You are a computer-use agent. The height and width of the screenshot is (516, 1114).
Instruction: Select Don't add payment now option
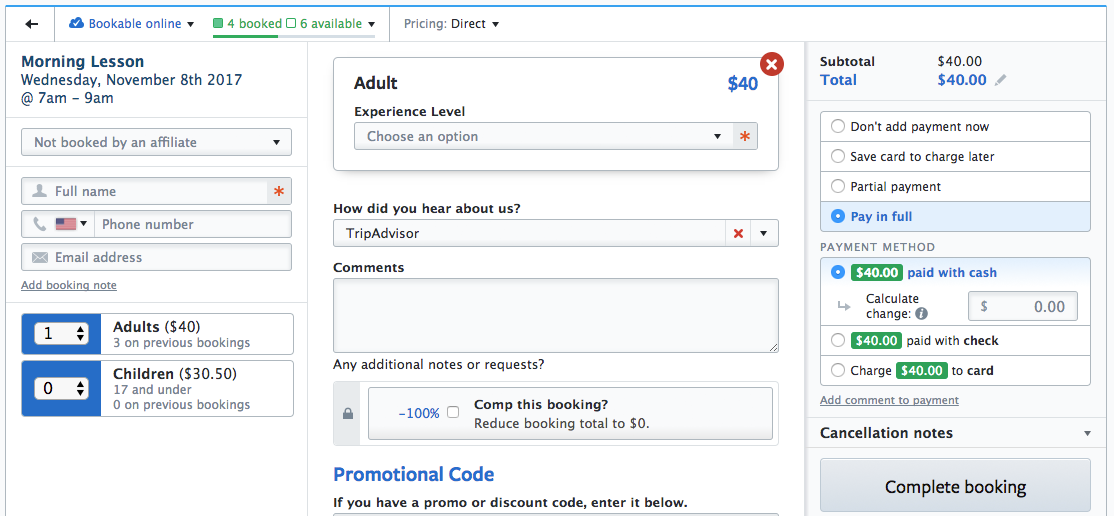tap(838, 127)
